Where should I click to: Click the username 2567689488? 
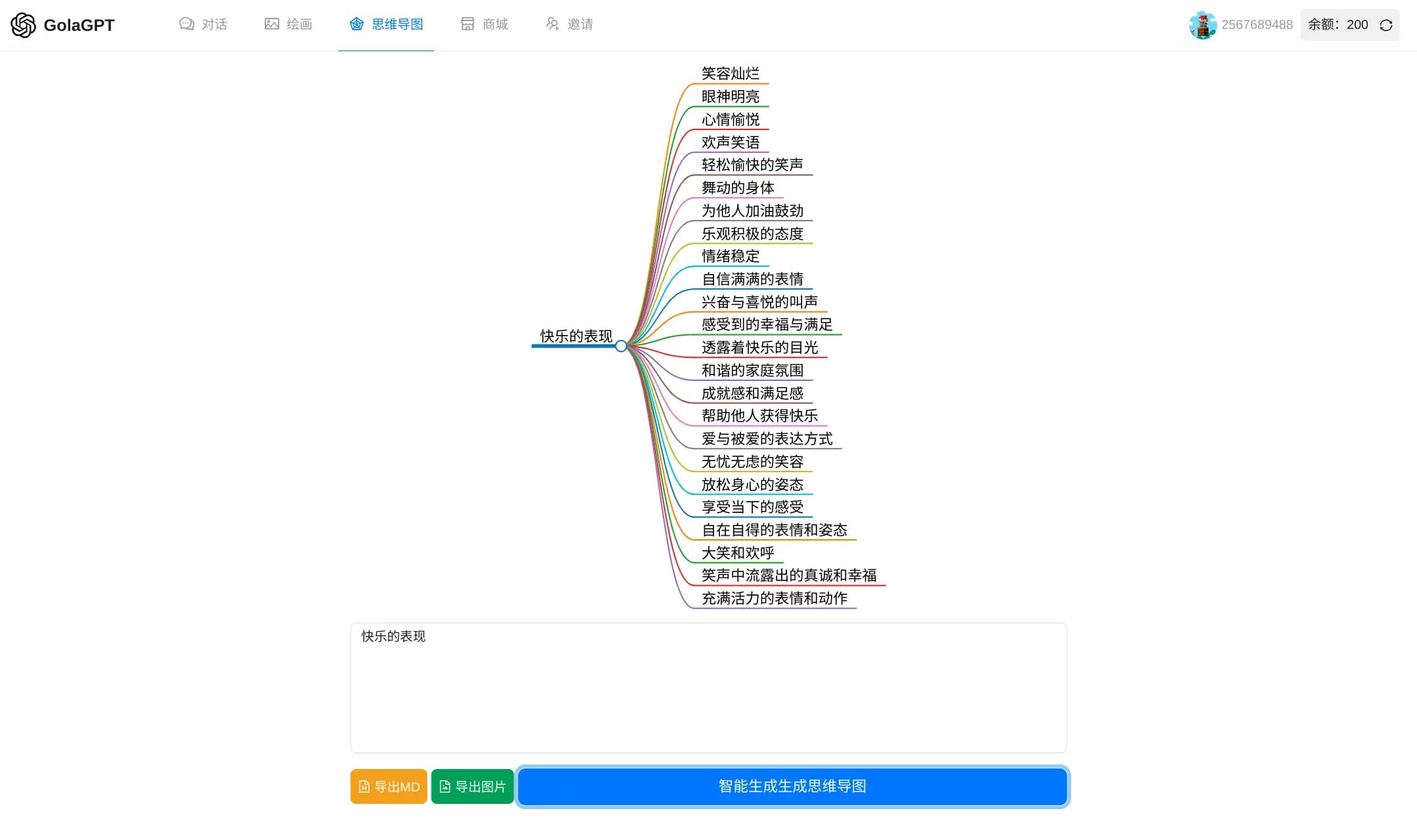click(1257, 25)
